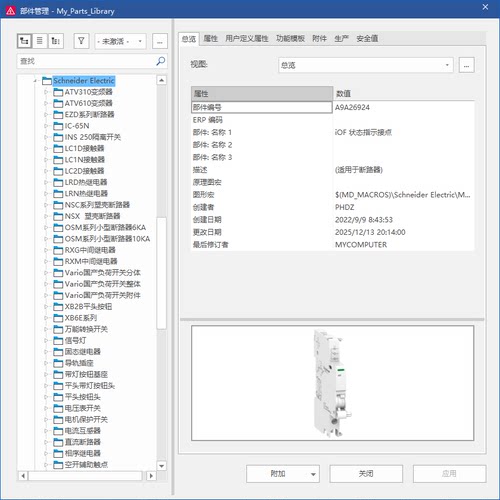Screen dimensions: 500x500
Task: Open filter settings ellipsis button
Action: (160, 42)
